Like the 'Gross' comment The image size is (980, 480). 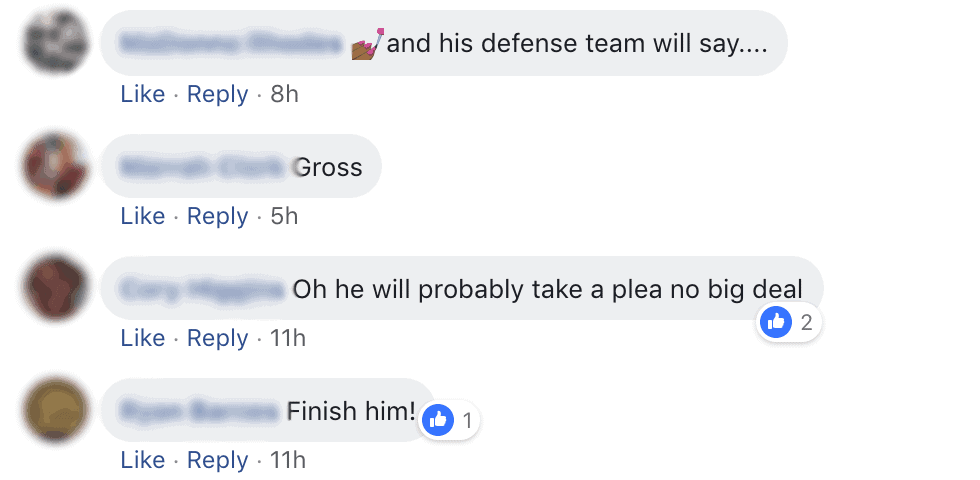coord(142,216)
